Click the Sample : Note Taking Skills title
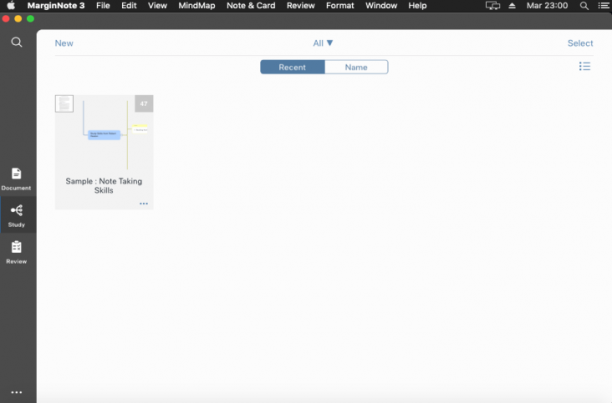The height and width of the screenshot is (403, 612). 104,186
